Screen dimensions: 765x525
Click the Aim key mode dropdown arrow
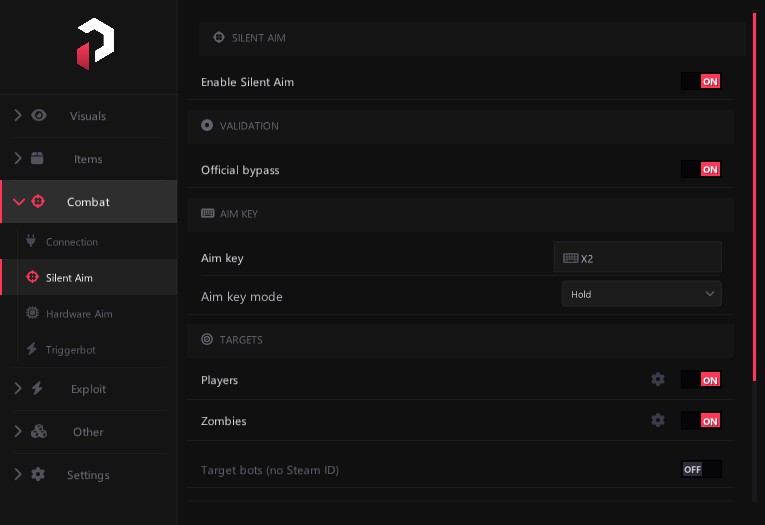coord(710,294)
